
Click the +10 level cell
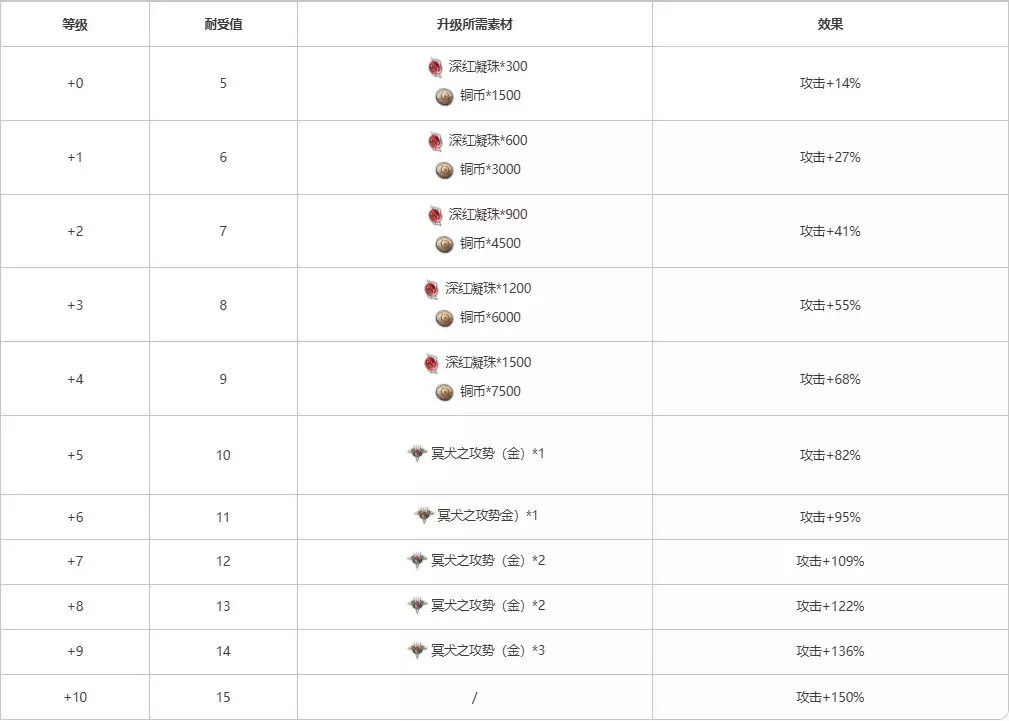pos(75,697)
